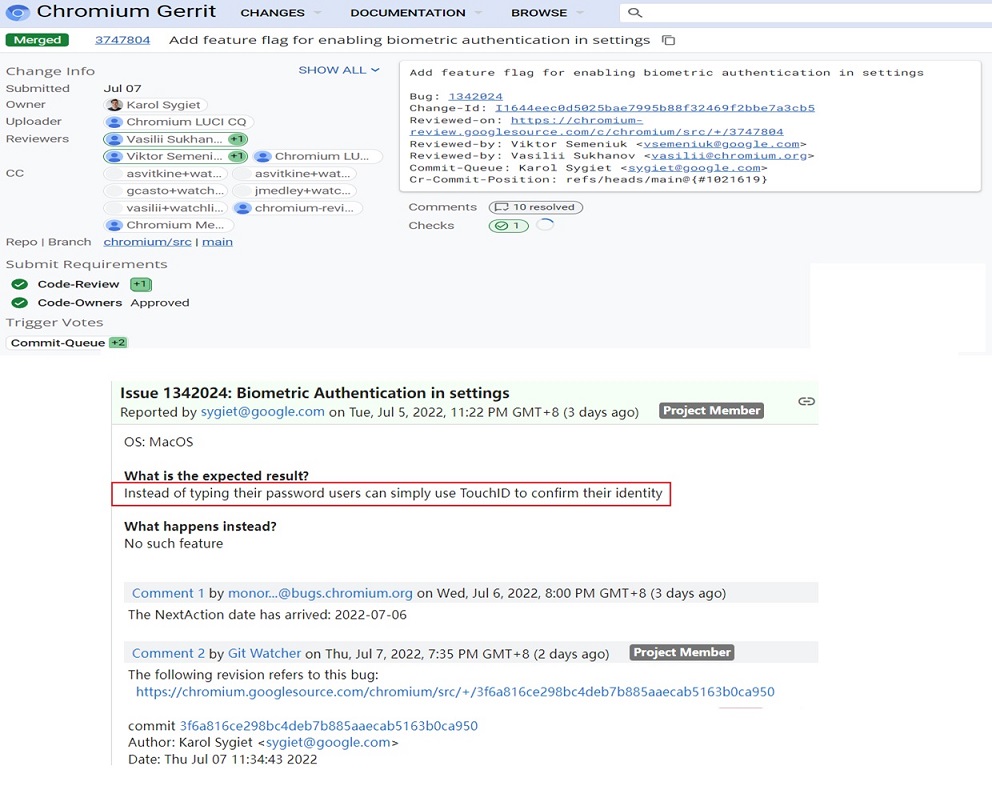The height and width of the screenshot is (810, 992).
Task: Open the chromium.googlesource.com revision URL
Action: [456, 692]
